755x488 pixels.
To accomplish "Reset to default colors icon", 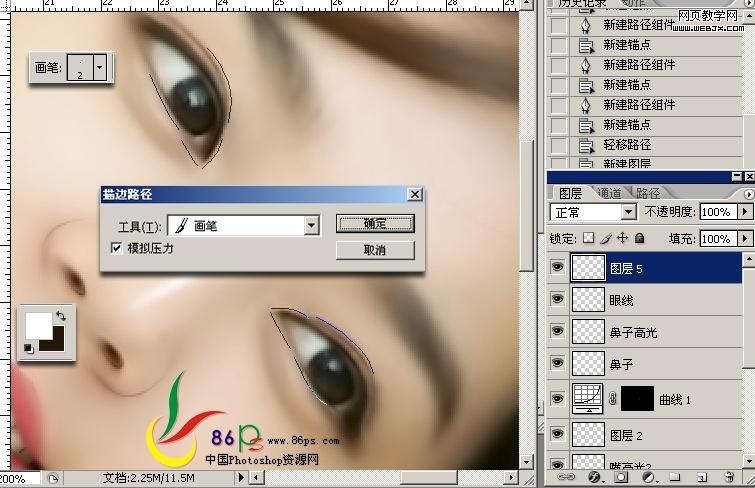I will point(27,347).
